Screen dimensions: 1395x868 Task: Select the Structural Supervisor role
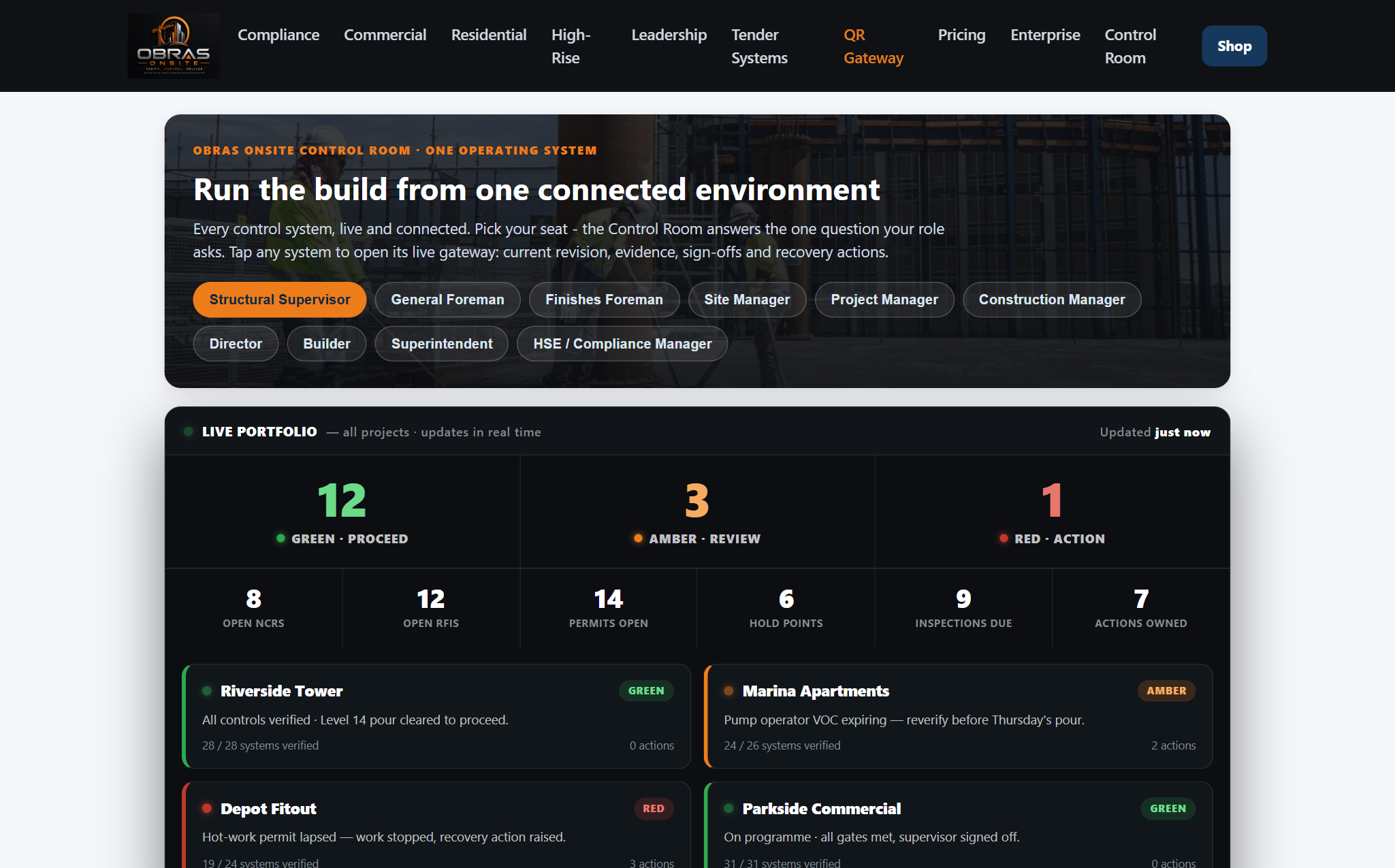coord(280,300)
